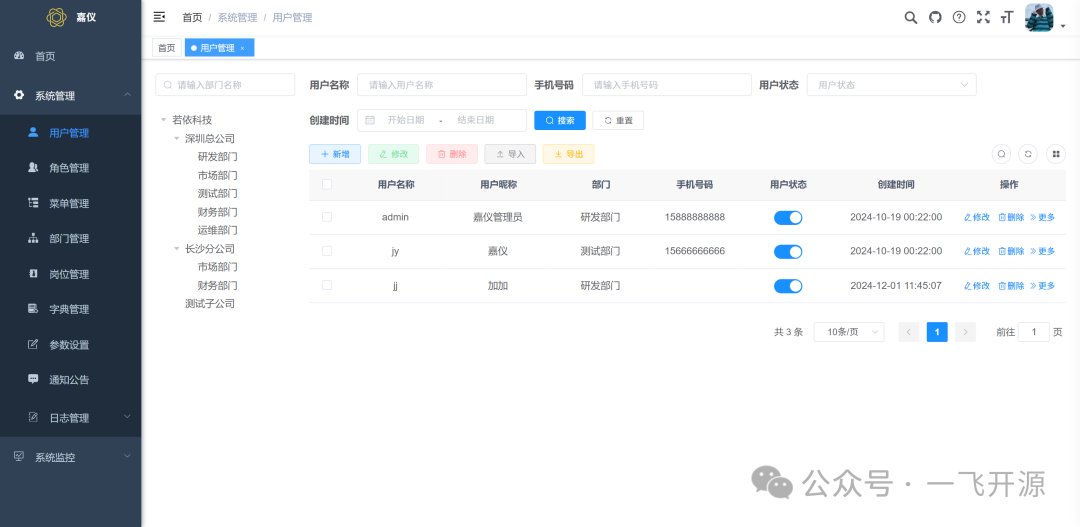Open the 用户状态 dropdown
The image size is (1080, 527).
pos(891,85)
